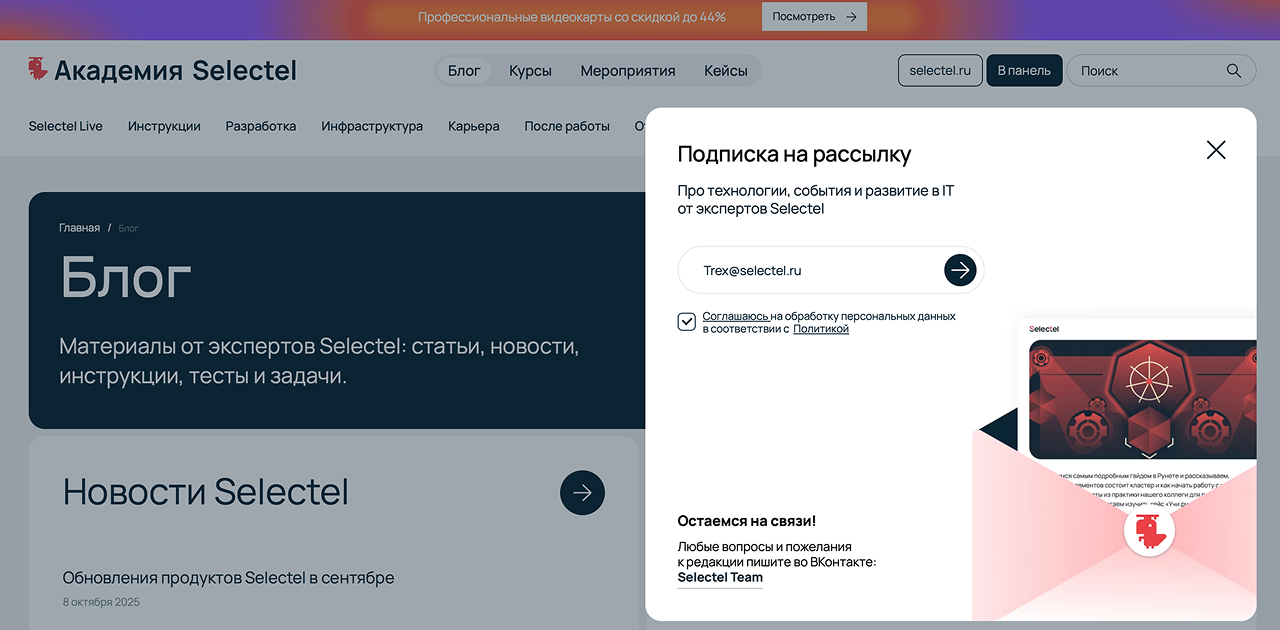Click the В панель button
The image size is (1280, 630).
click(1024, 70)
